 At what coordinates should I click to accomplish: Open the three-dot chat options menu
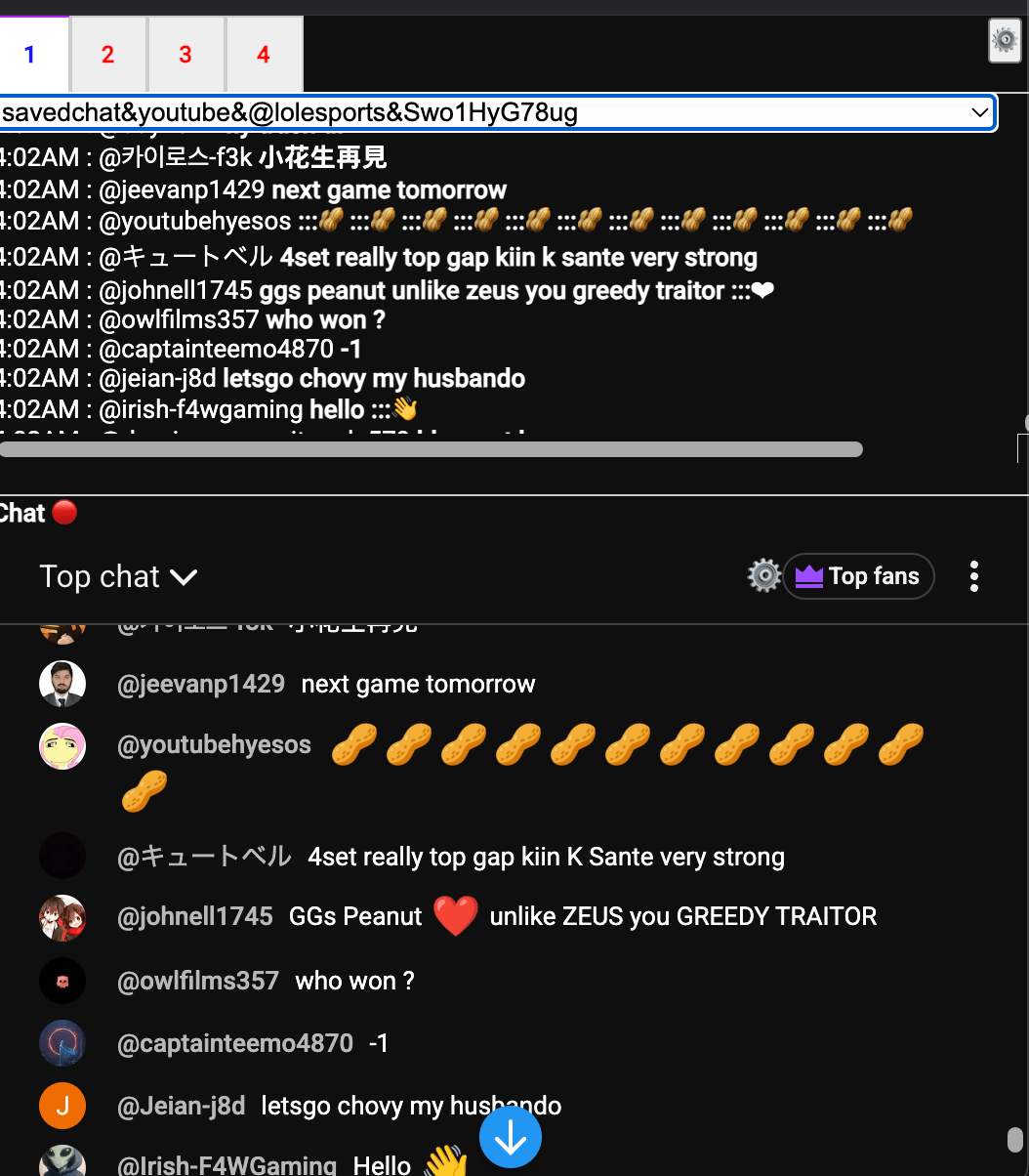click(x=973, y=576)
